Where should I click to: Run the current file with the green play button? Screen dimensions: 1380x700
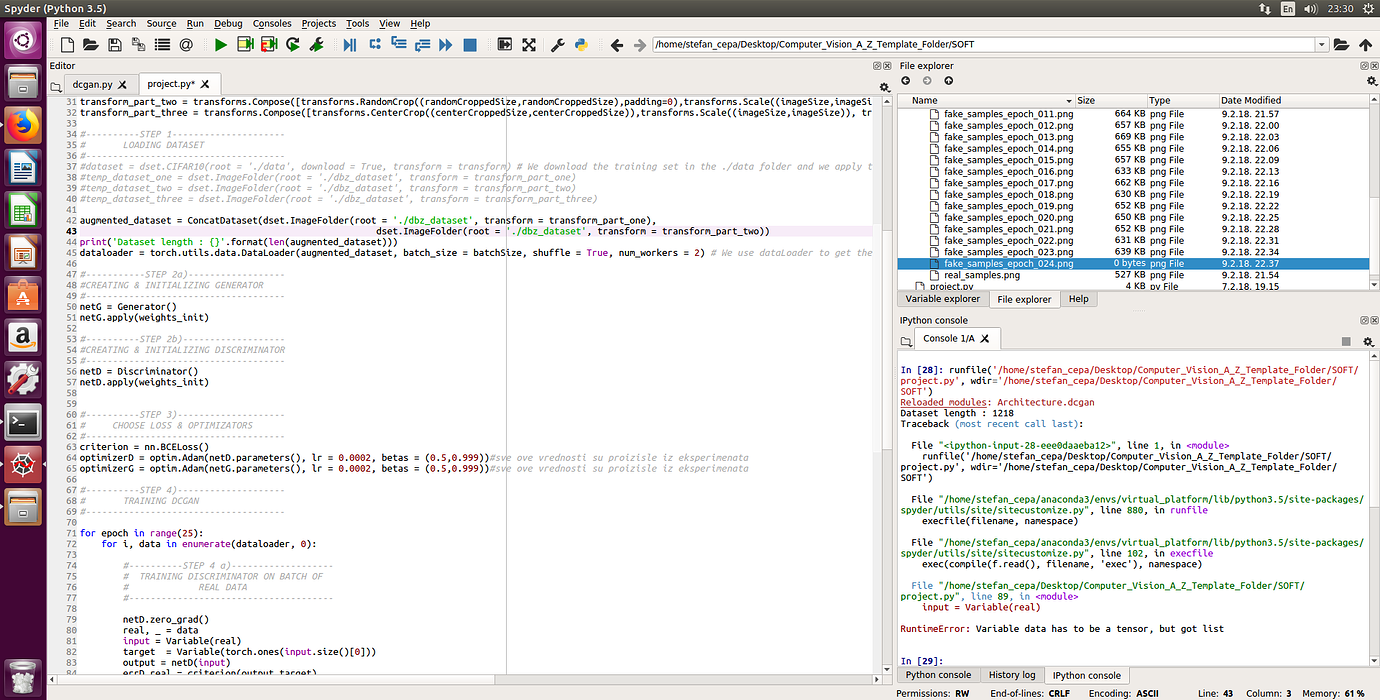point(220,45)
